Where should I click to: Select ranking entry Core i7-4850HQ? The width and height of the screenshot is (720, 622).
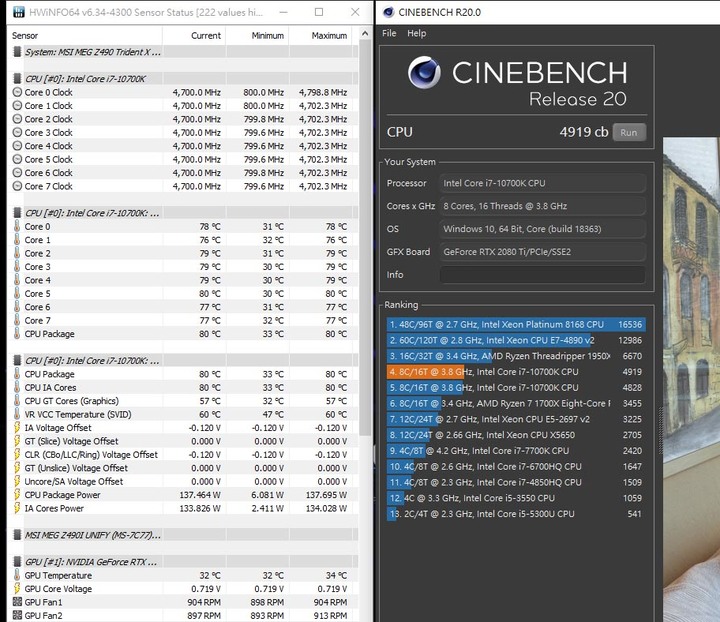click(516, 482)
